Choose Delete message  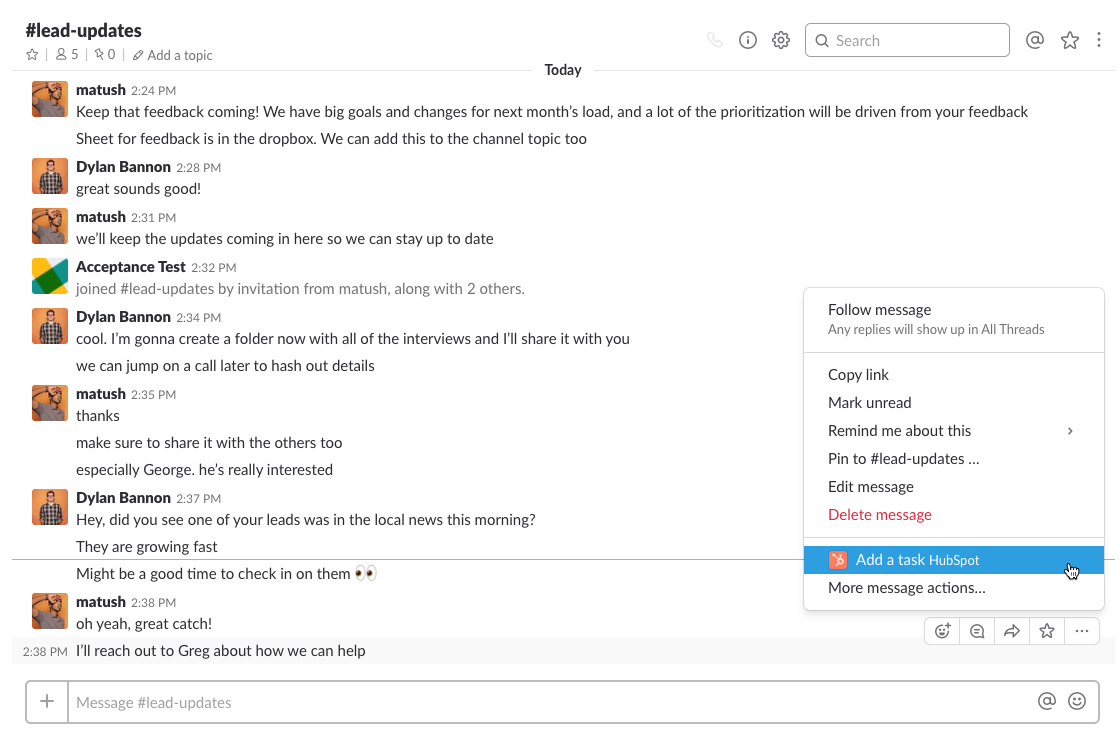(x=954, y=514)
